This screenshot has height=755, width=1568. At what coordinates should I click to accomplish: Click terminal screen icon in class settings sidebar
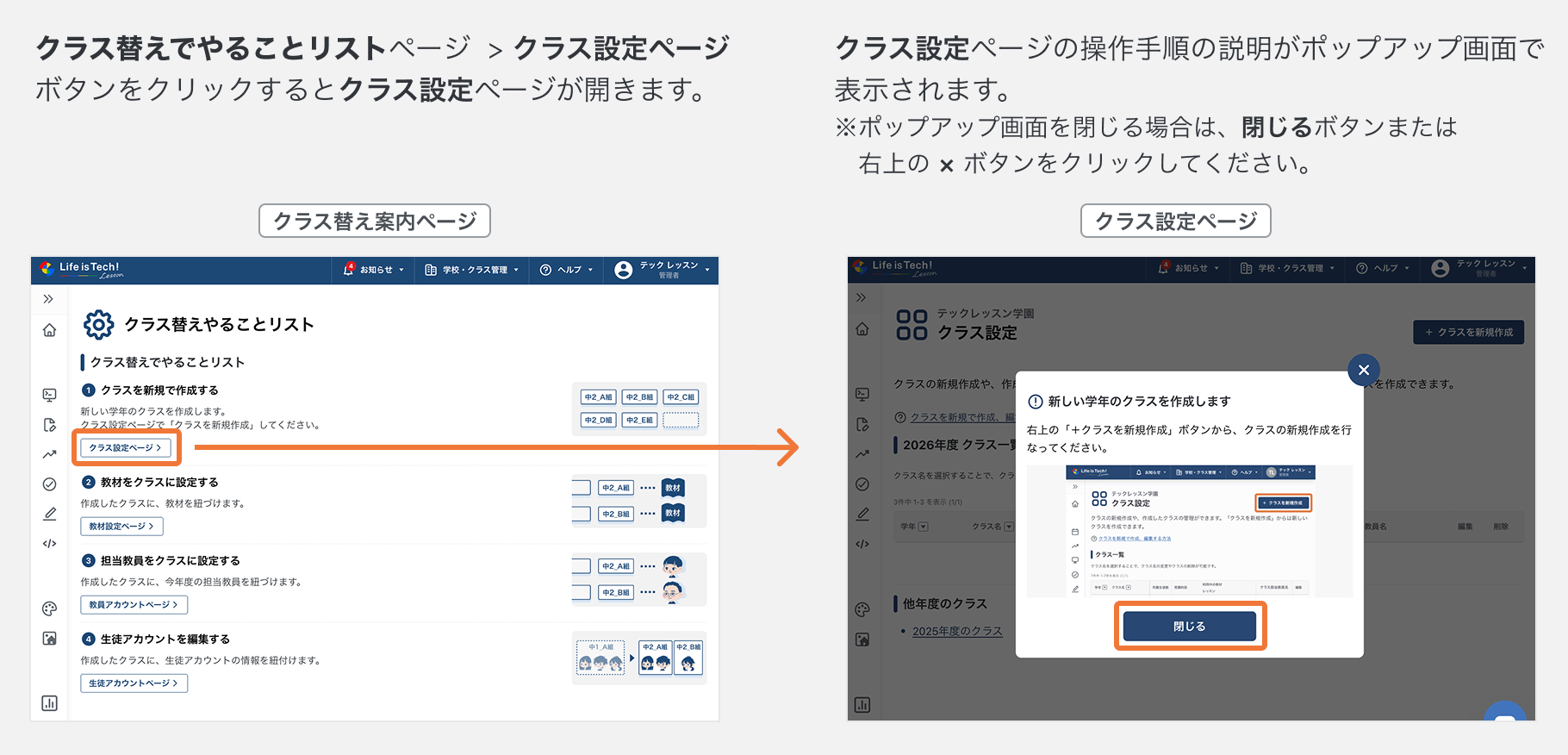[x=862, y=394]
